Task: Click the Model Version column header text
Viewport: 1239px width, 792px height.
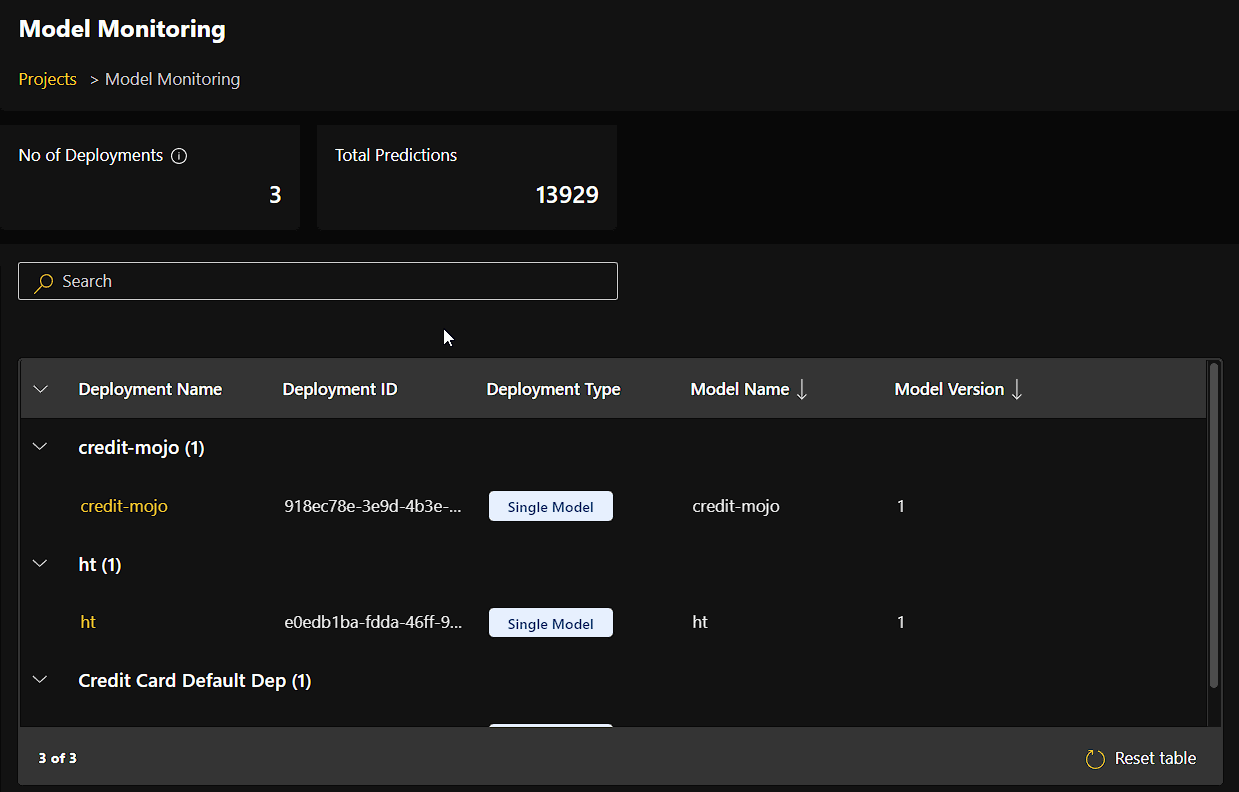Action: (949, 389)
